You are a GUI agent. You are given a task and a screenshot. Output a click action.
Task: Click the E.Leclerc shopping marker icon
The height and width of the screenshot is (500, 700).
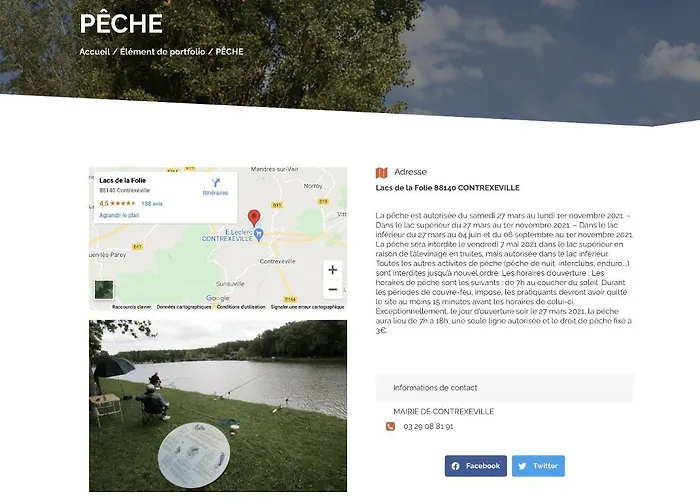tap(258, 233)
